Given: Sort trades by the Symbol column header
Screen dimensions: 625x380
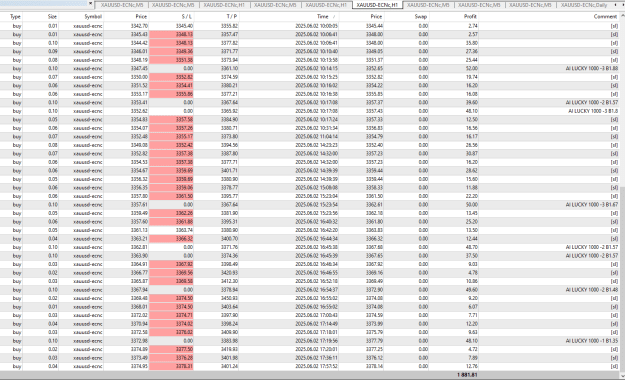Looking at the screenshot, I should (x=93, y=17).
